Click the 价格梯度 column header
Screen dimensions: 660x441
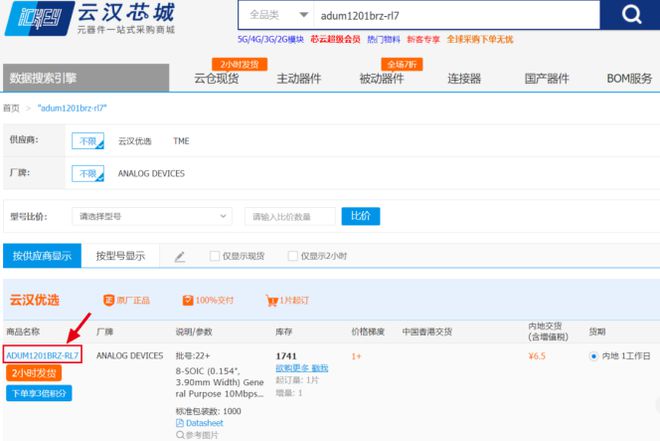tap(368, 332)
